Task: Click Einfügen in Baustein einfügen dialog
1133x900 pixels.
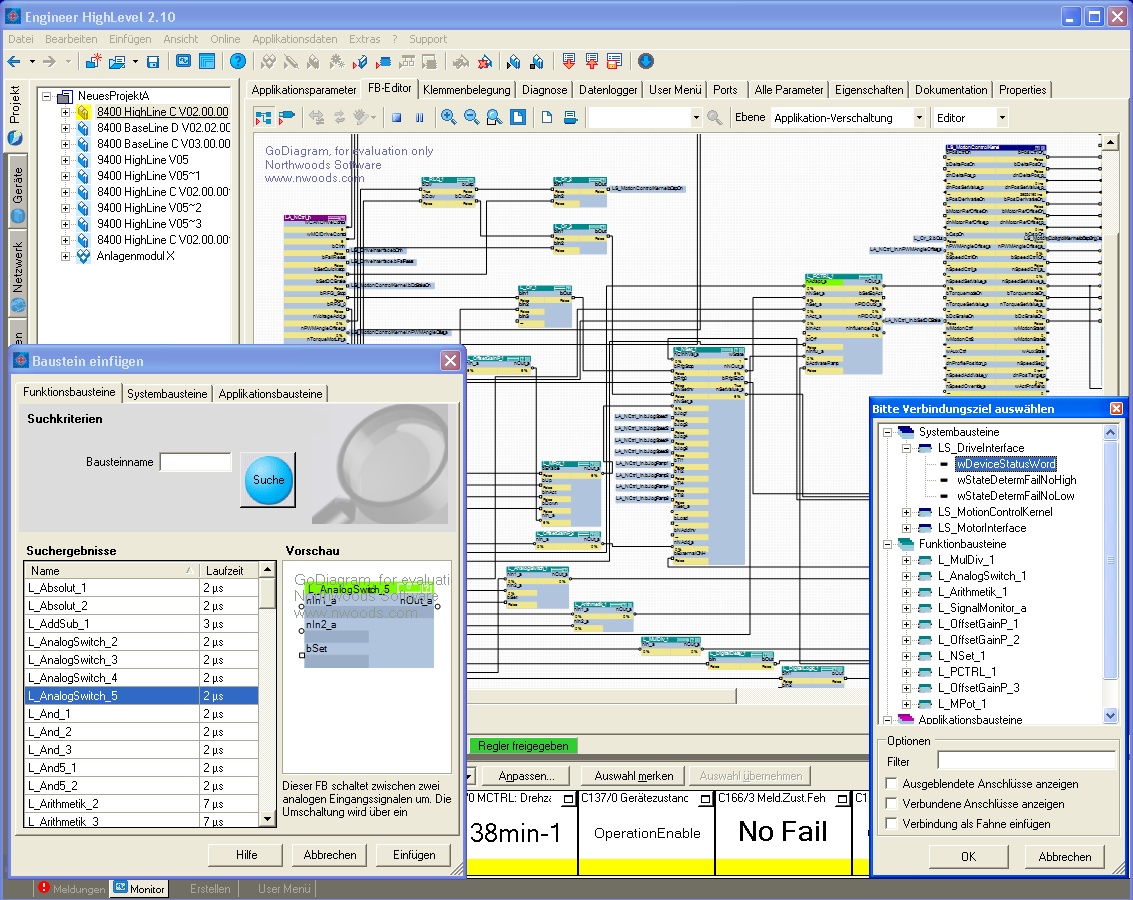Action: (414, 854)
